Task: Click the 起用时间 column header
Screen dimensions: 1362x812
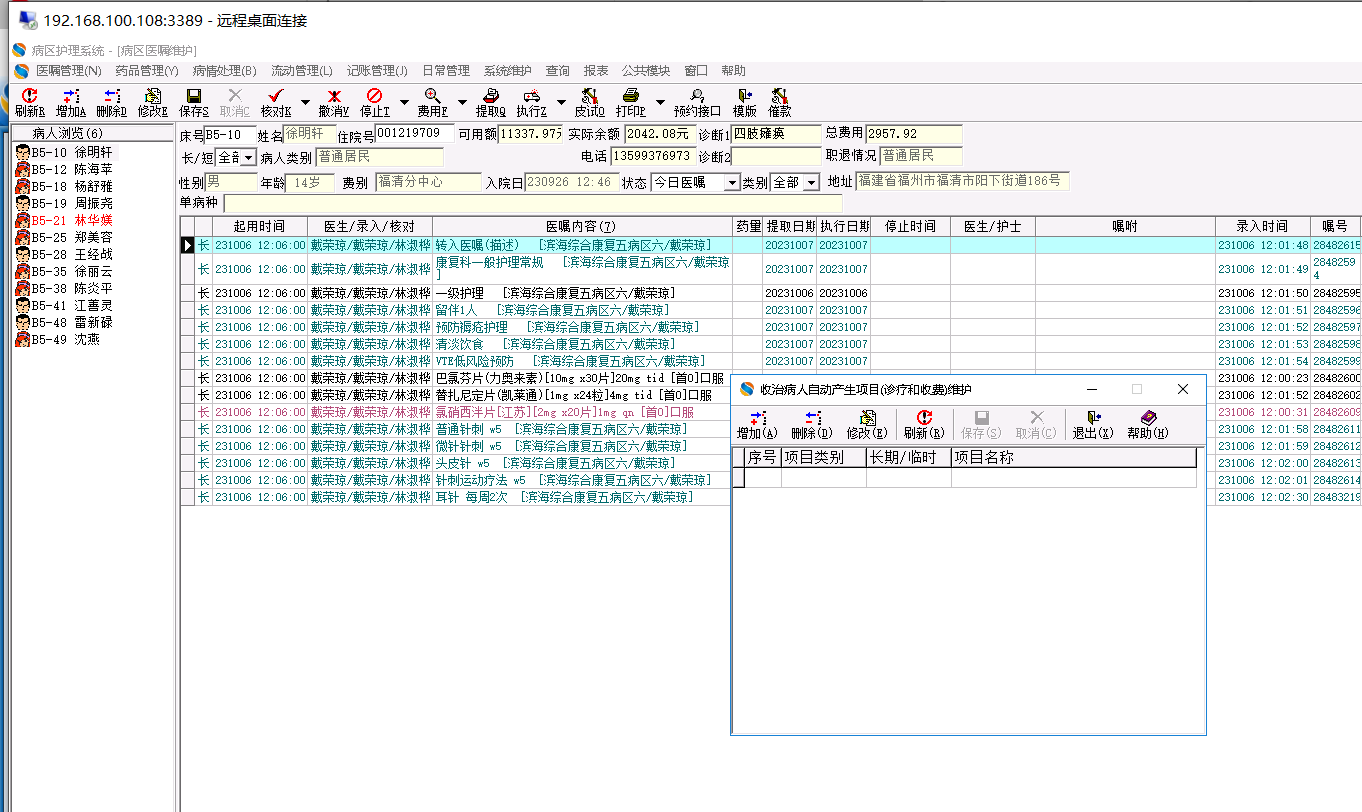Action: point(259,227)
